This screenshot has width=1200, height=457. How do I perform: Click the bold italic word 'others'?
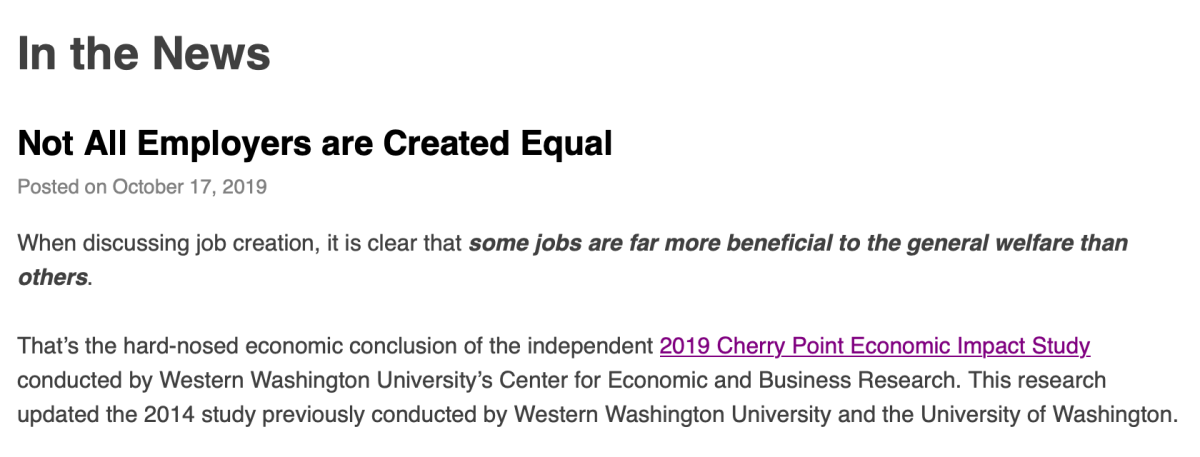click(52, 277)
